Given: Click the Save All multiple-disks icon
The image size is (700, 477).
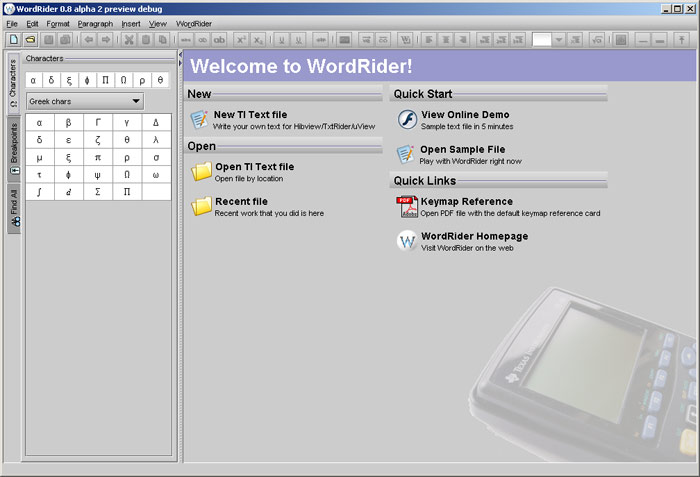Looking at the screenshot, I should (x=65, y=40).
